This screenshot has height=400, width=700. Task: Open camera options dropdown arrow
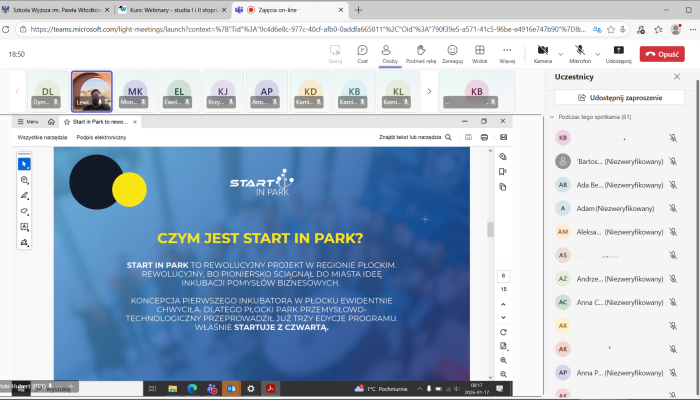pos(560,54)
